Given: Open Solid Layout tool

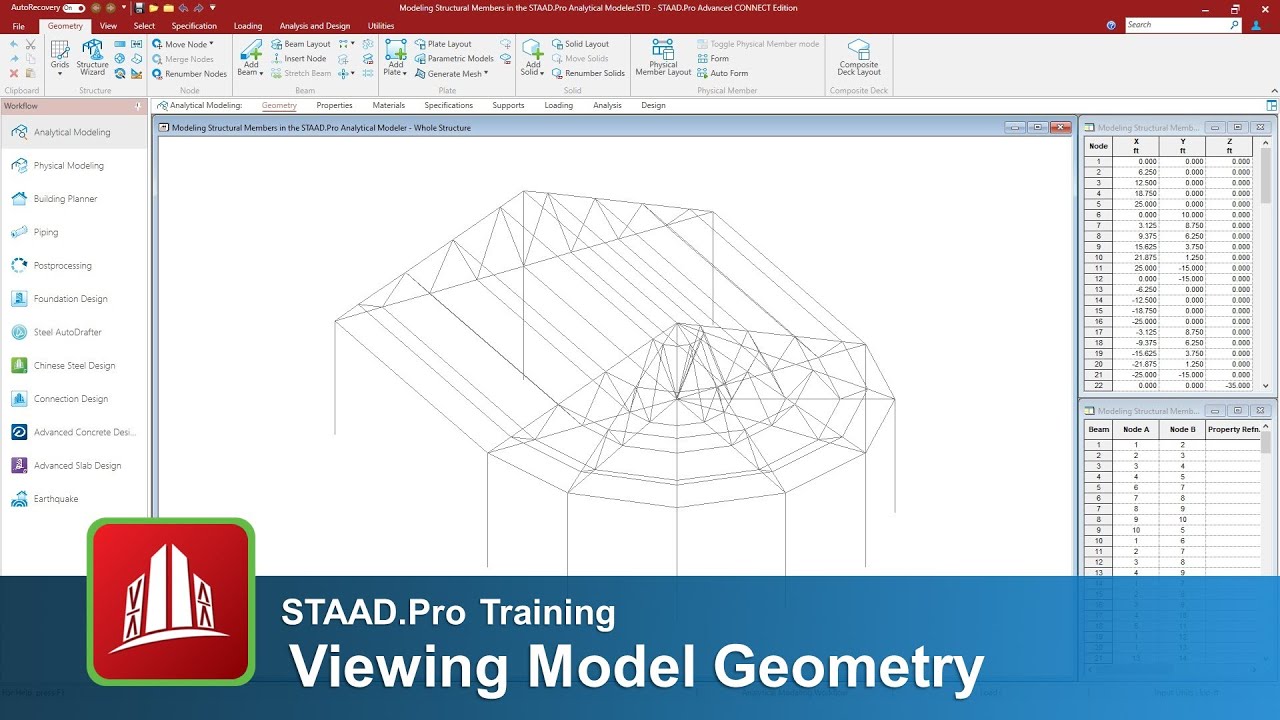Looking at the screenshot, I should coord(580,44).
